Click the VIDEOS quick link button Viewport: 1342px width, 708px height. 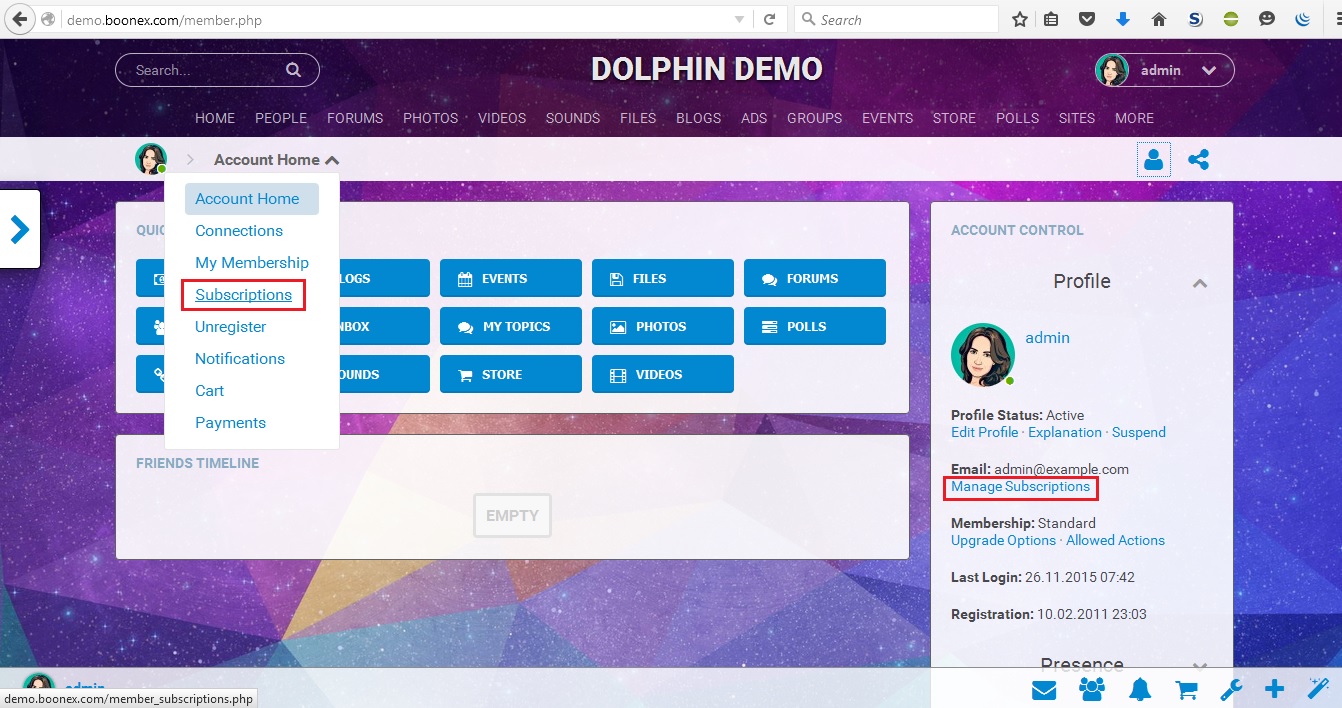coord(662,374)
